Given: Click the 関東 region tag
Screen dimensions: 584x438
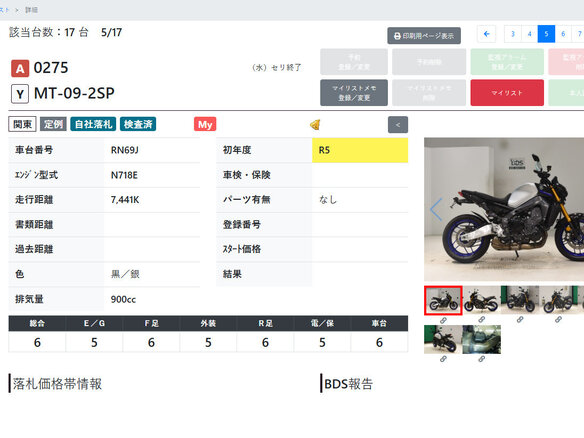Looking at the screenshot, I should point(22,124).
